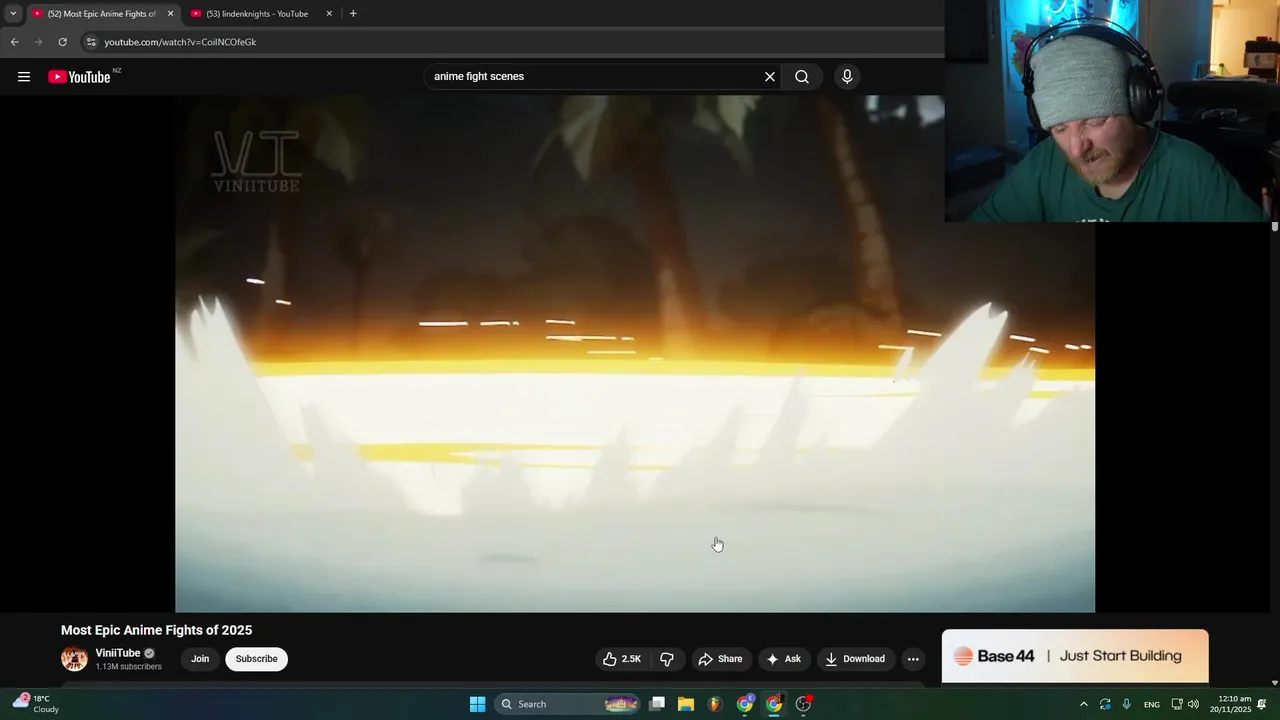
Task: Go to the YouTube home logo
Action: [x=79, y=77]
